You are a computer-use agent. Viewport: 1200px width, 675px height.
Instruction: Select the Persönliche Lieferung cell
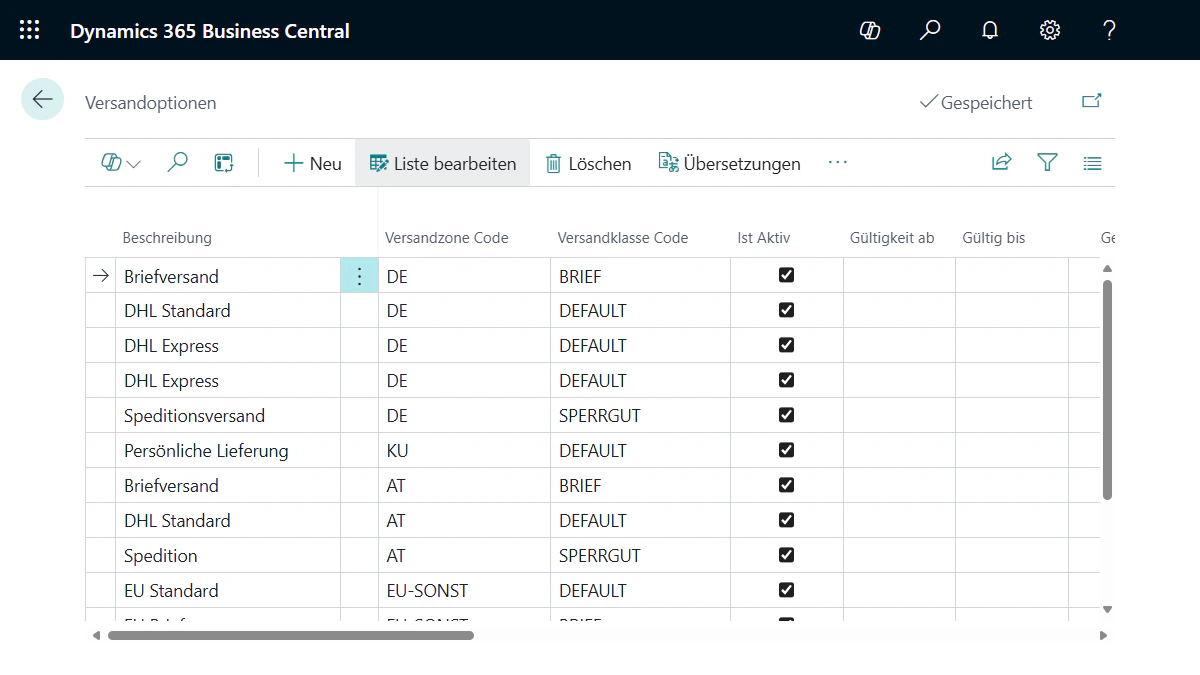pos(228,450)
